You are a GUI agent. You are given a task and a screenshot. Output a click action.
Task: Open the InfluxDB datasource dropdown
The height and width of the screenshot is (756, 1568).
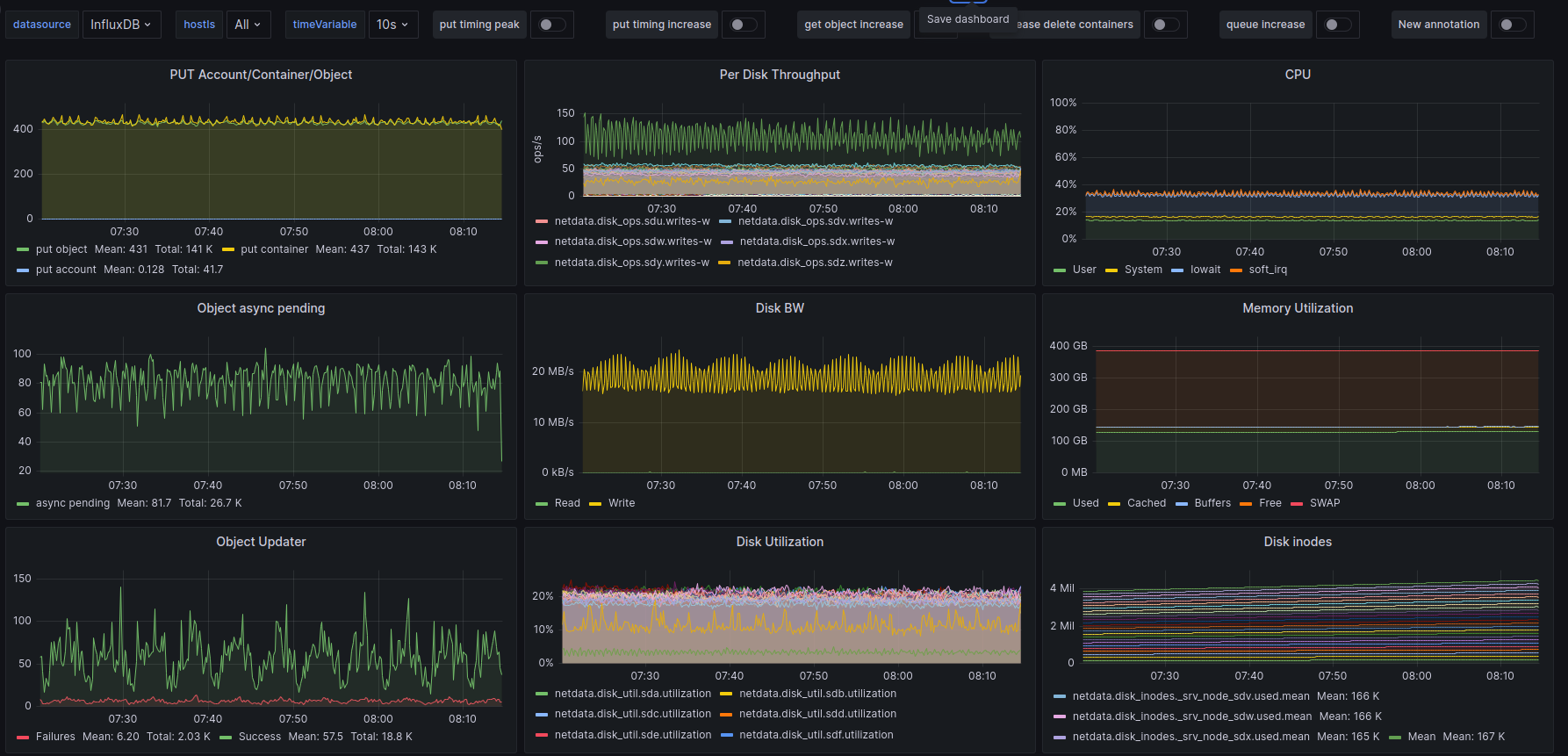coord(120,25)
